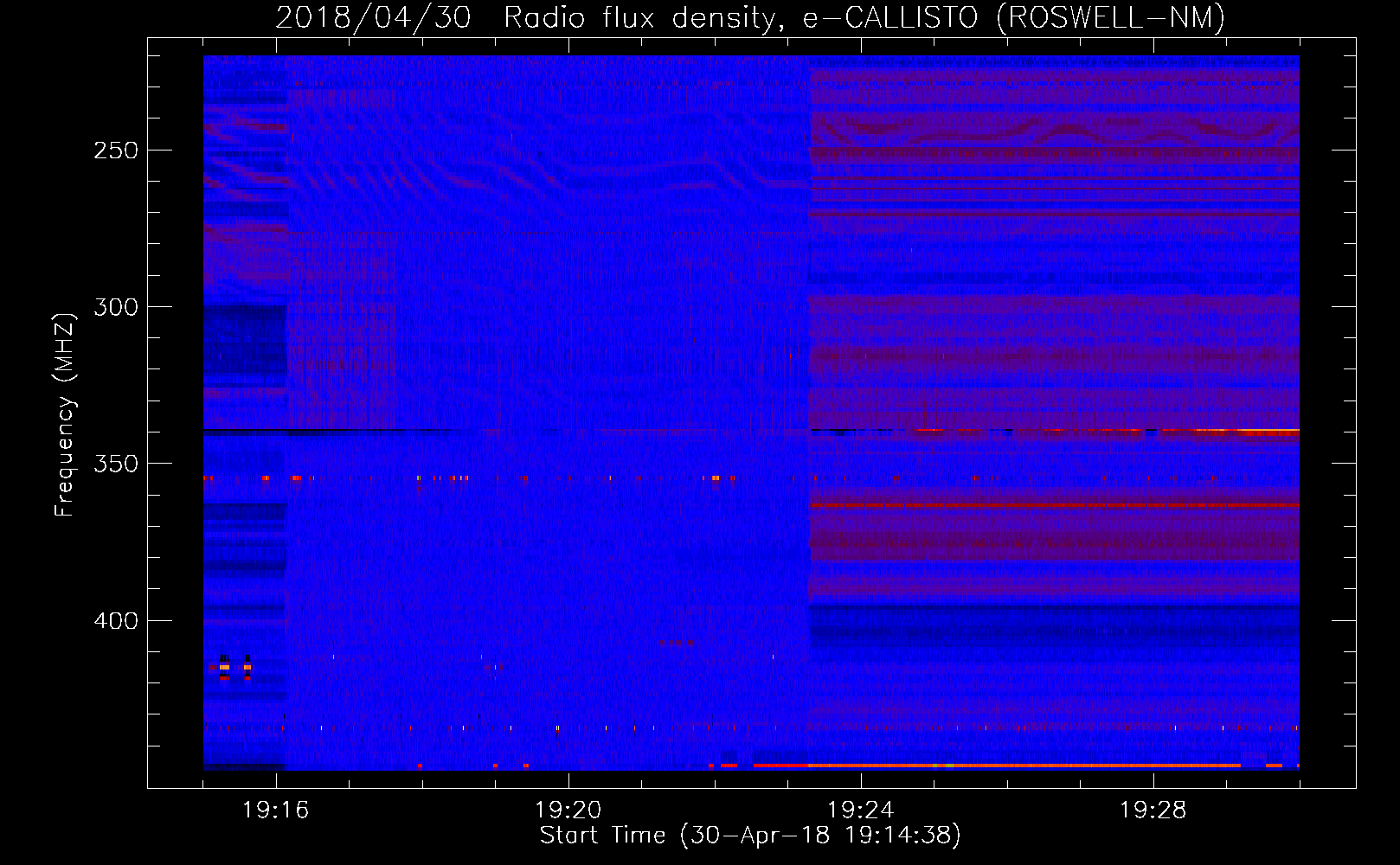Click the 19:20 time tick label
Viewport: 1400px width, 865px height.
(x=568, y=811)
